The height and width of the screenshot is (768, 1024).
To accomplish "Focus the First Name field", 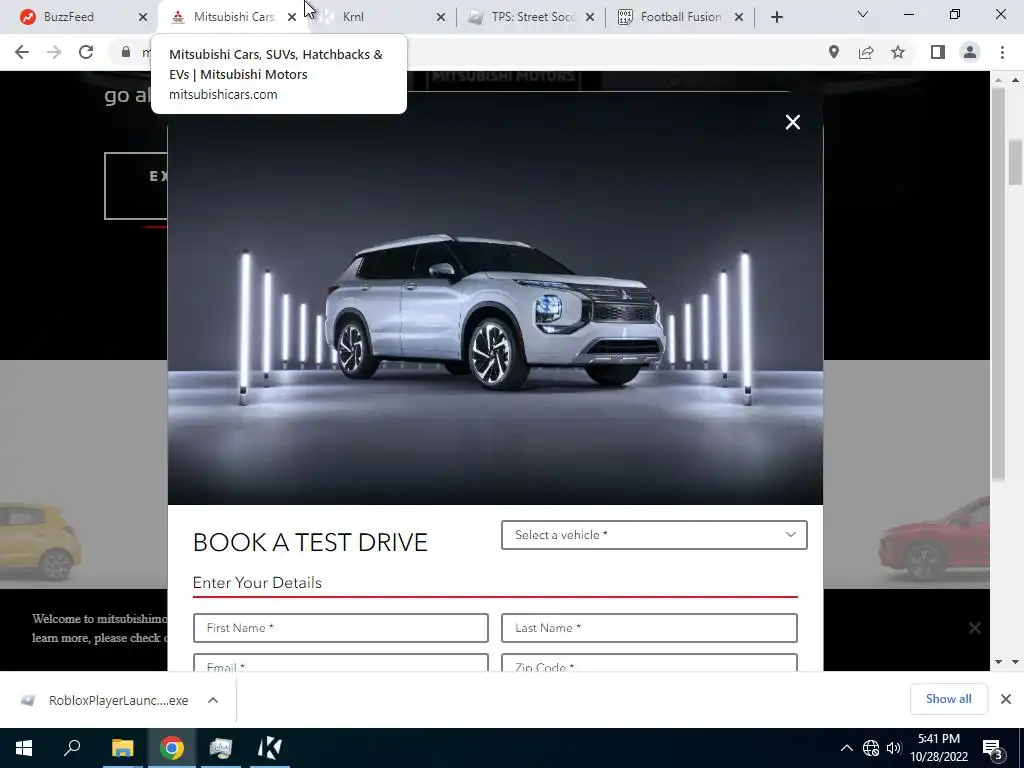I will (341, 628).
